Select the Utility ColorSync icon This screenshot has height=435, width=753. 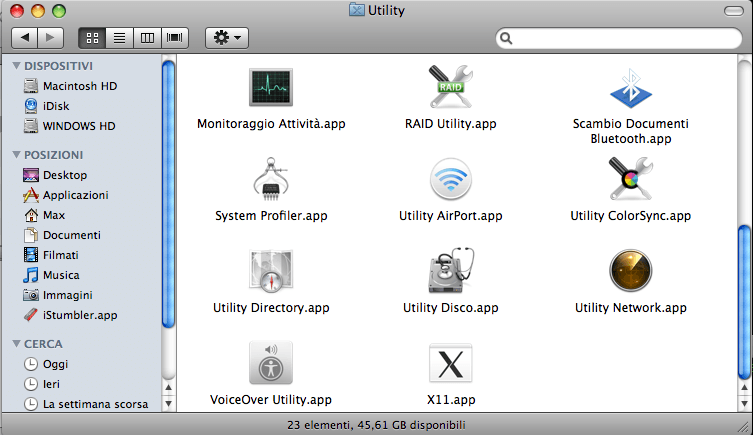pyautogui.click(x=631, y=179)
